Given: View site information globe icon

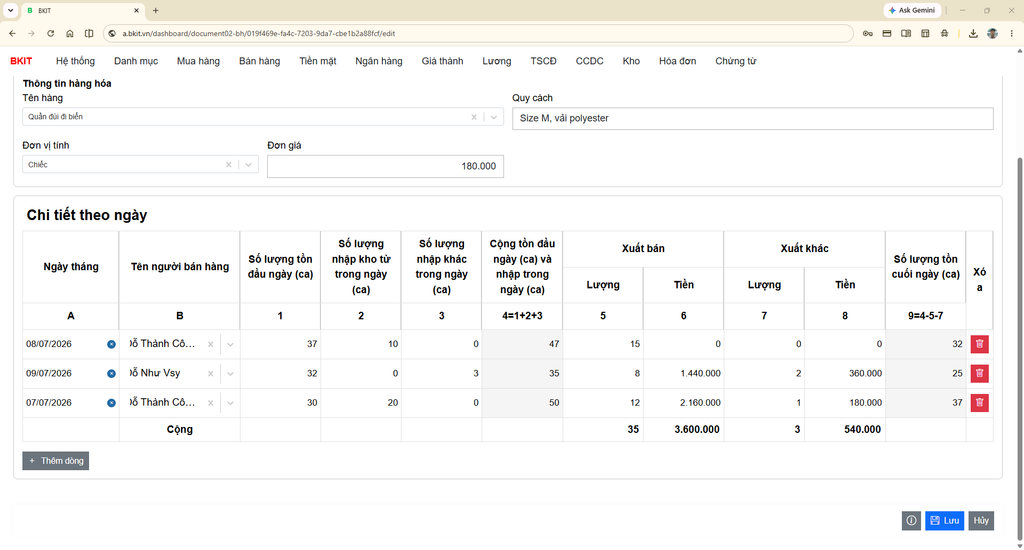Looking at the screenshot, I should (x=112, y=33).
